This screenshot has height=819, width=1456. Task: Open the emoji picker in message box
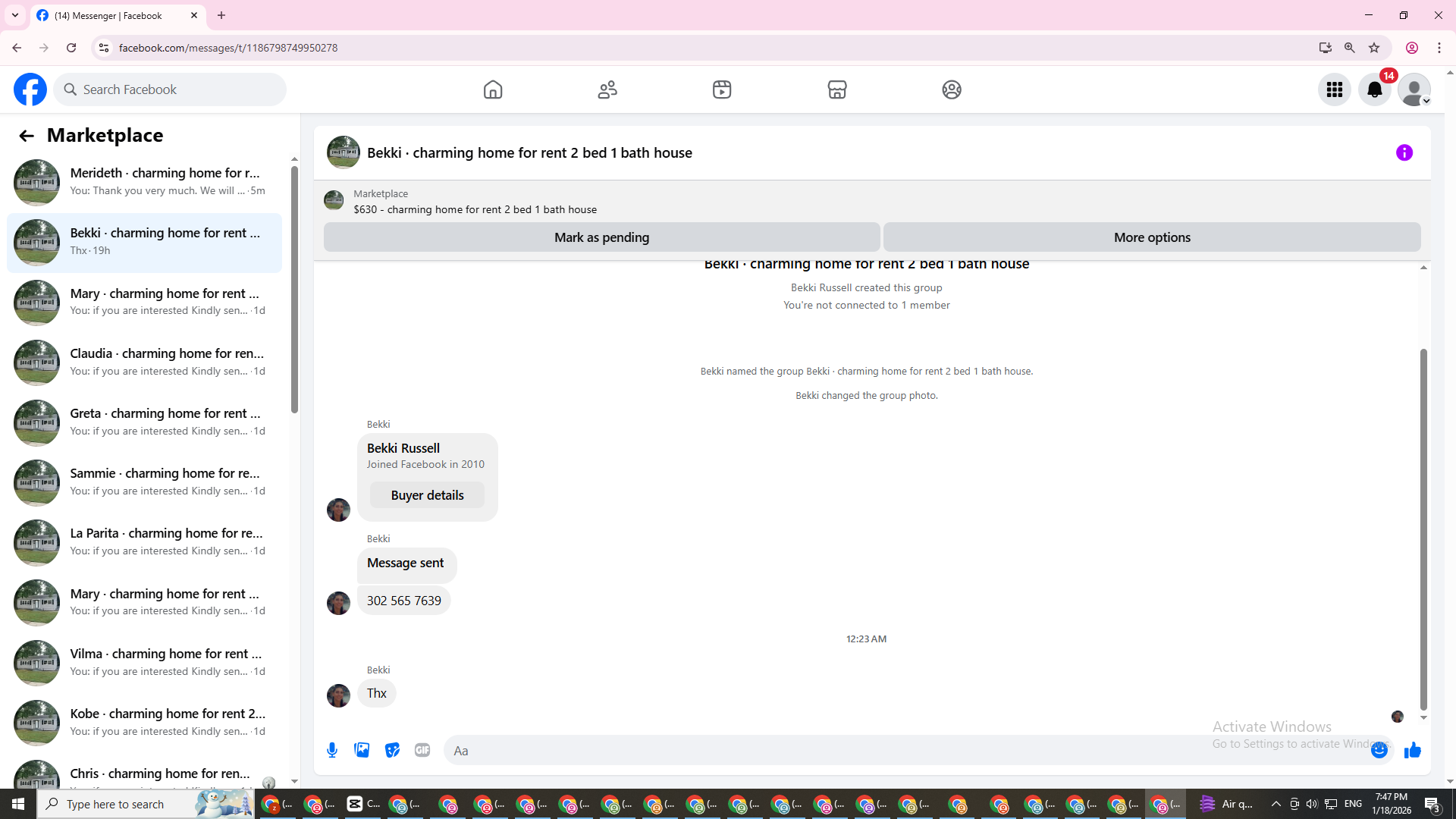pos(1379,750)
